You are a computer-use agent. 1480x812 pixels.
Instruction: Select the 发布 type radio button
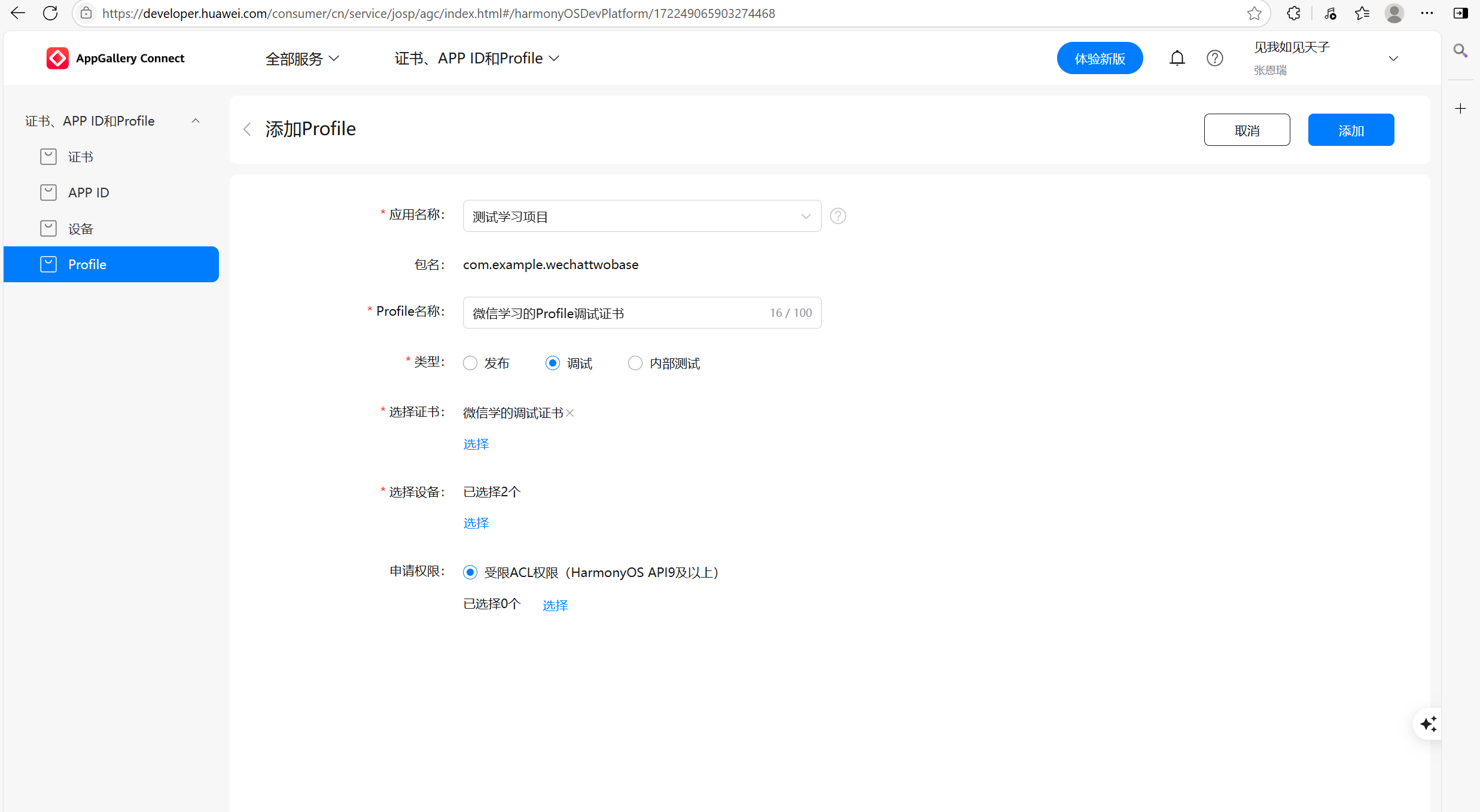pos(470,363)
